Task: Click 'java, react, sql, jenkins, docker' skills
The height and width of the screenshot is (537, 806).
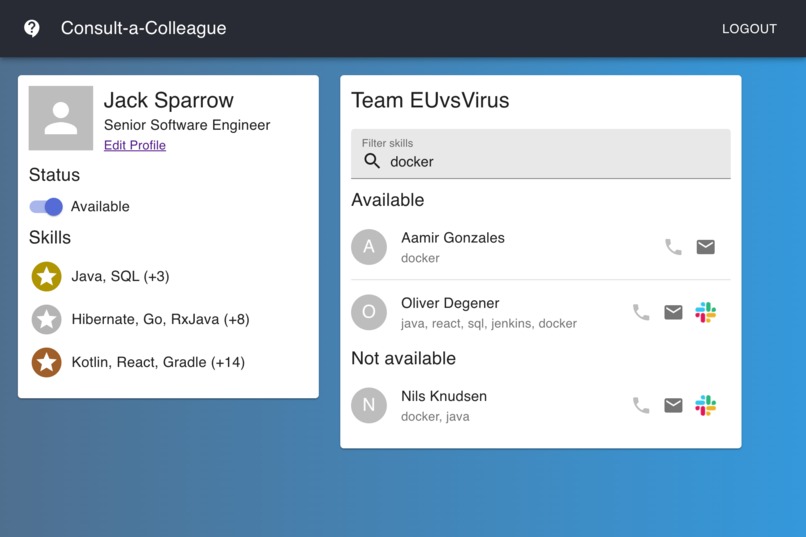Action: coord(489,324)
